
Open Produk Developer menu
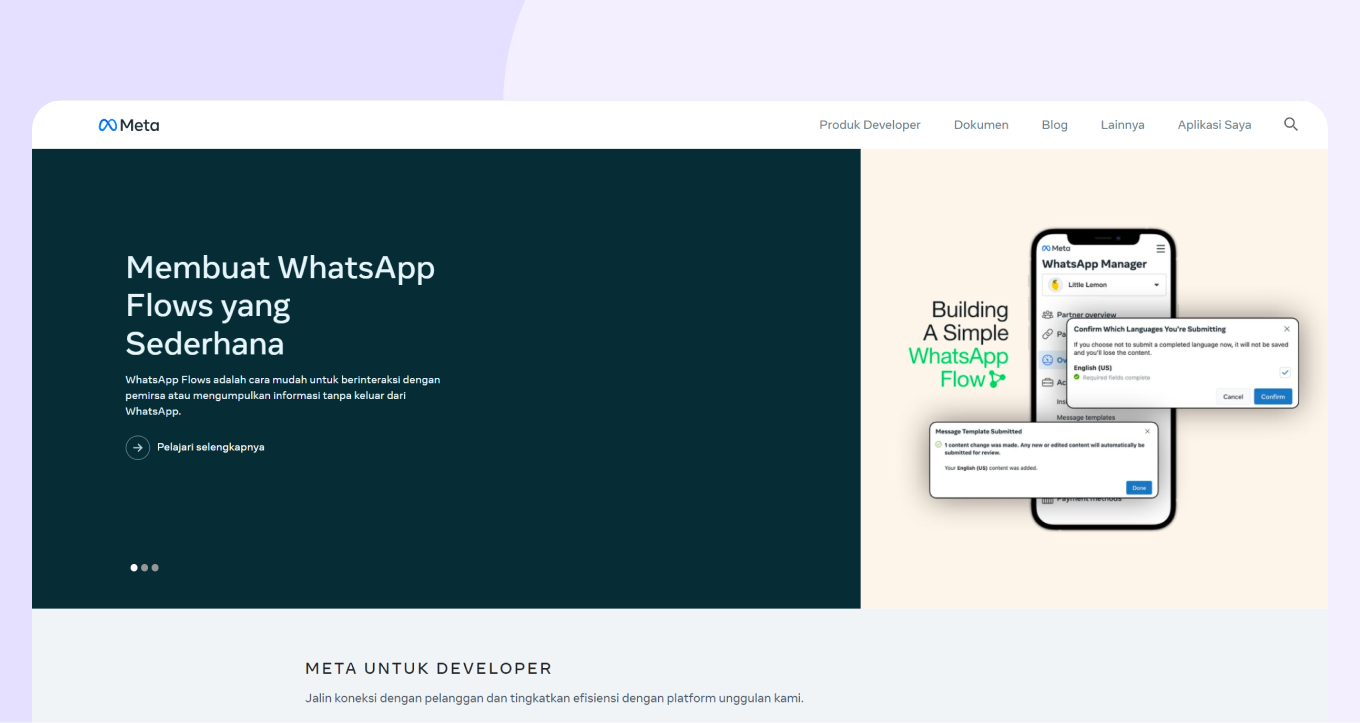click(870, 125)
